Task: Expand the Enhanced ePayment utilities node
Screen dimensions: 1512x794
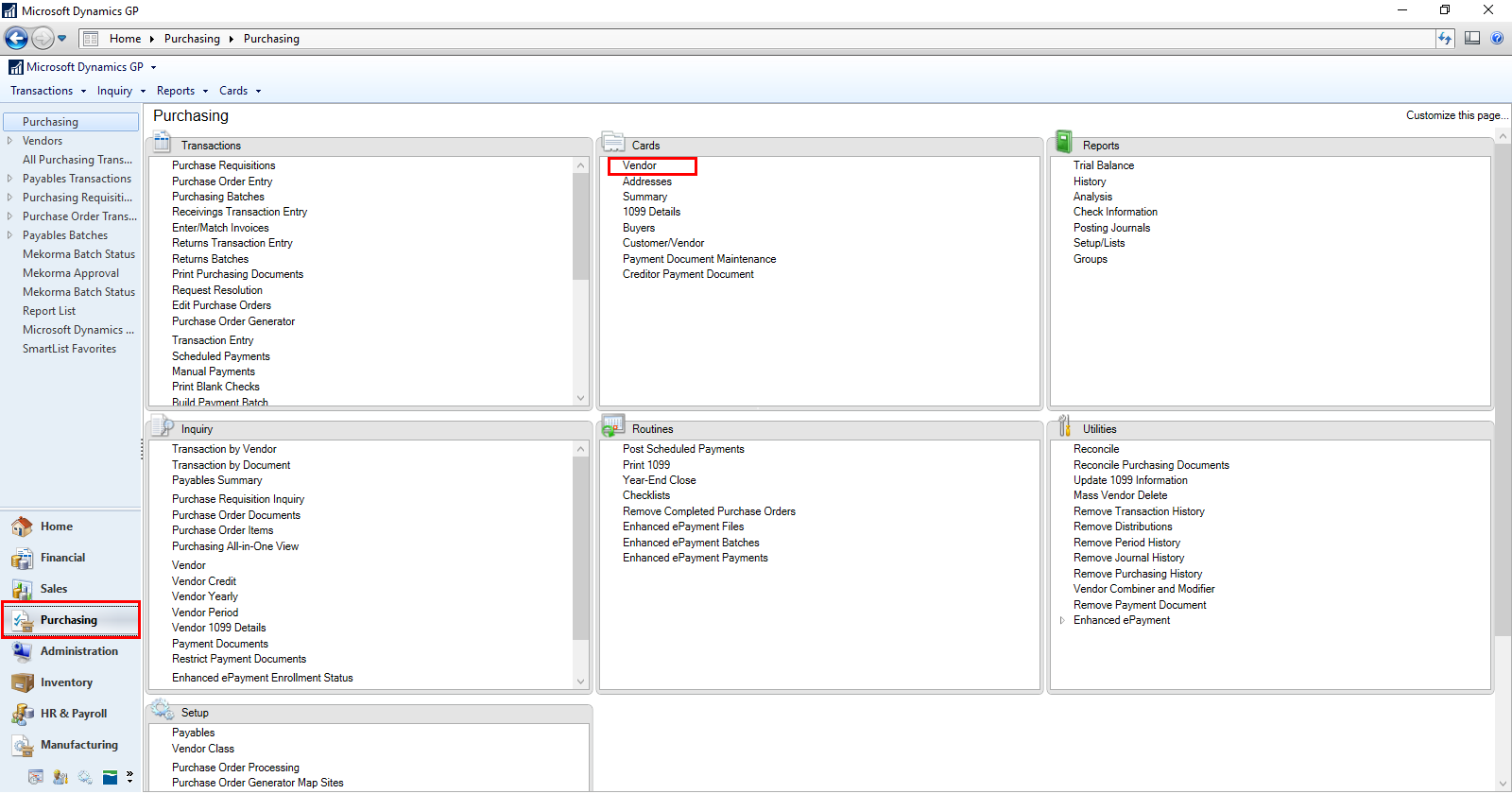Action: [1062, 621]
